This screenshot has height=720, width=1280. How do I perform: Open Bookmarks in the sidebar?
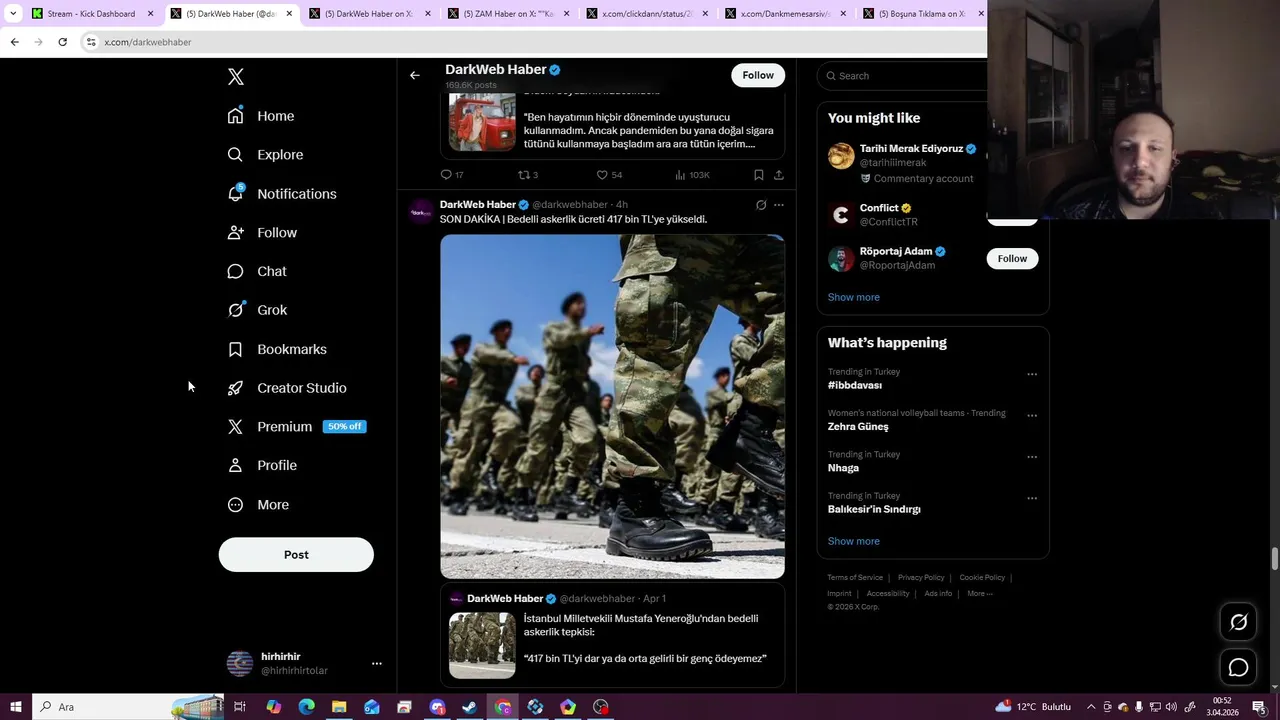point(277,349)
